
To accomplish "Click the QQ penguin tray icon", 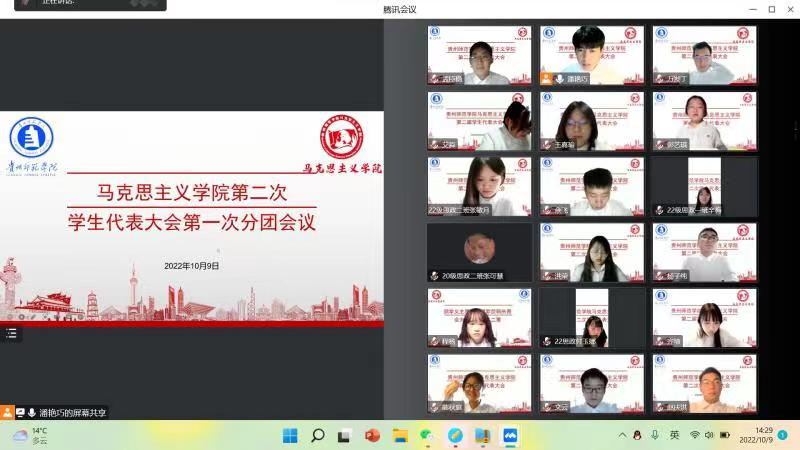I will 637,435.
